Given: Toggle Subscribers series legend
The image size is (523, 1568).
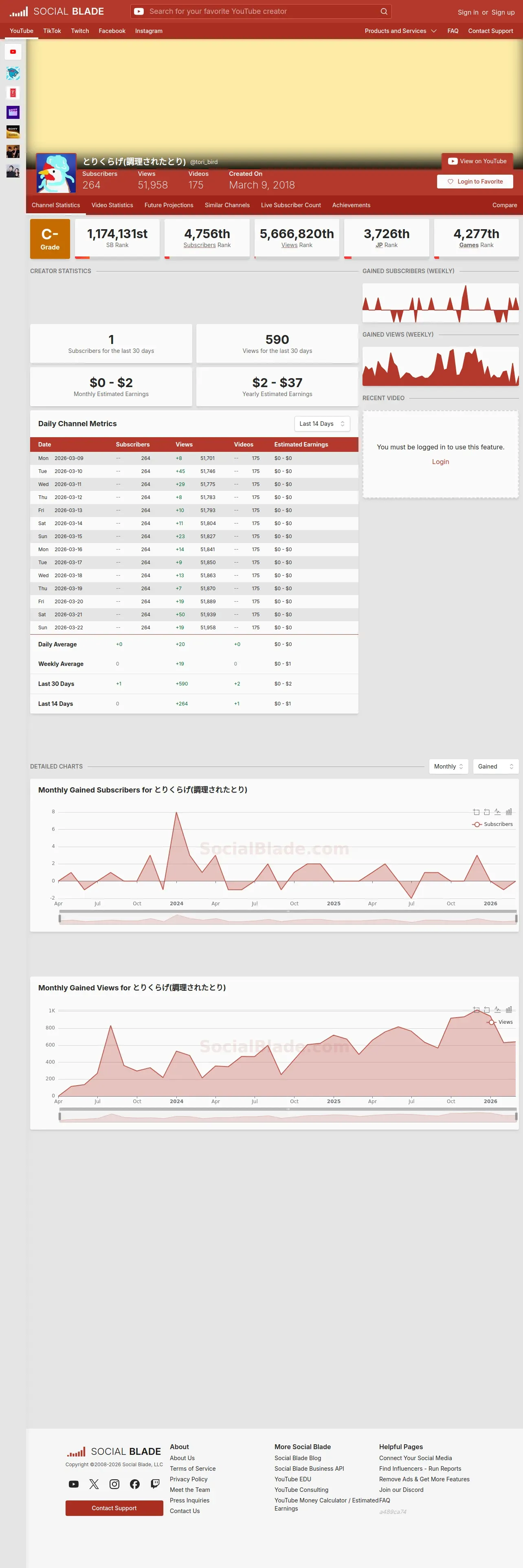Looking at the screenshot, I should click(x=492, y=824).
